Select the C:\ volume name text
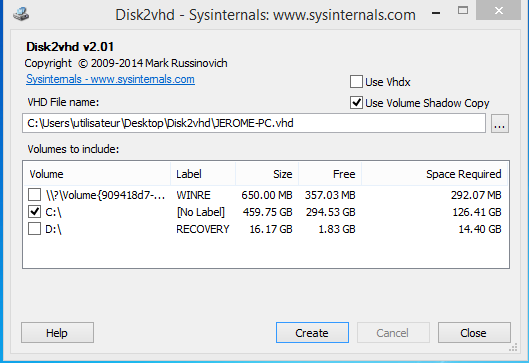Screen dimensions: 529x363 tap(53, 212)
